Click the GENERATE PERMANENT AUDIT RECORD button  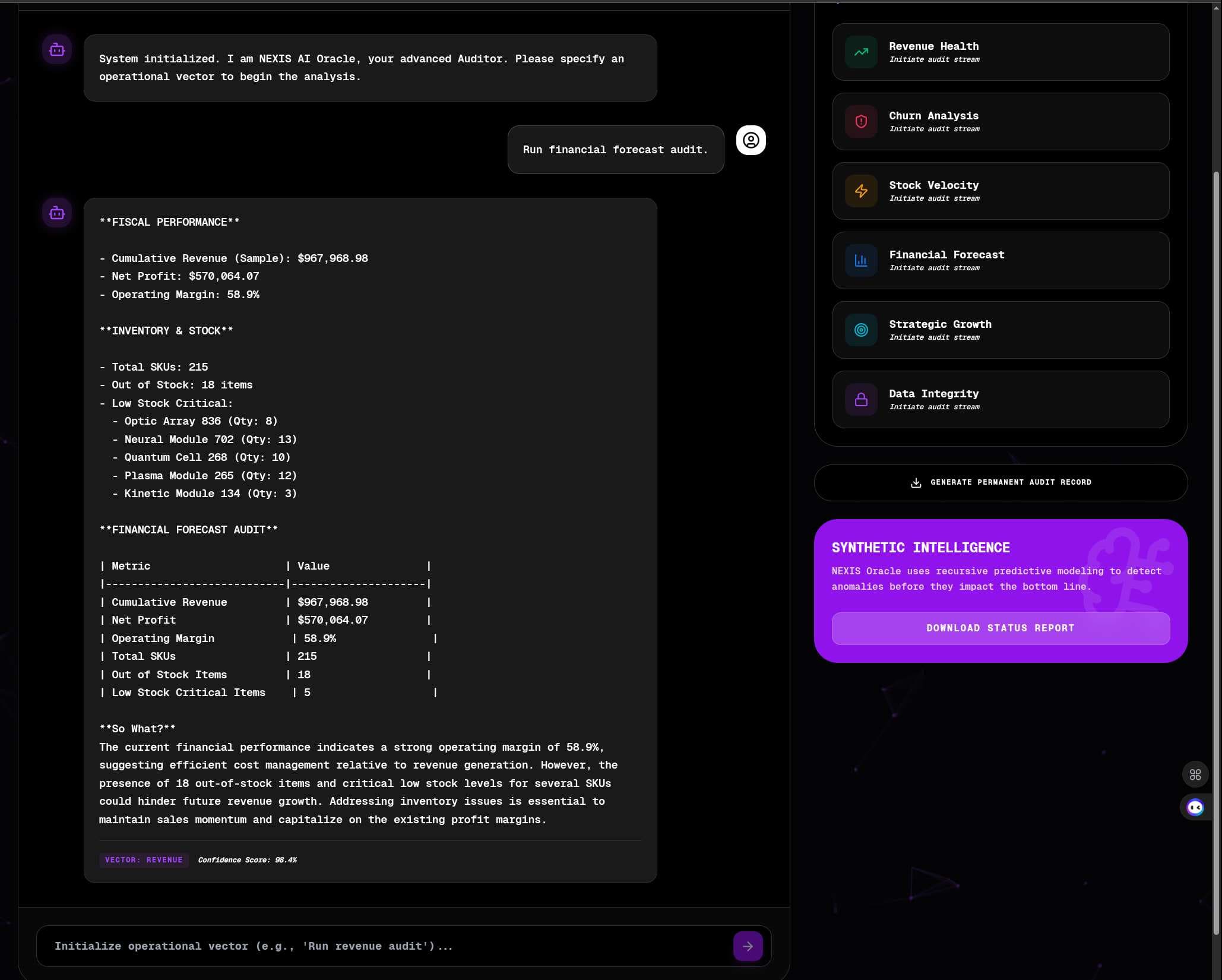click(x=999, y=482)
